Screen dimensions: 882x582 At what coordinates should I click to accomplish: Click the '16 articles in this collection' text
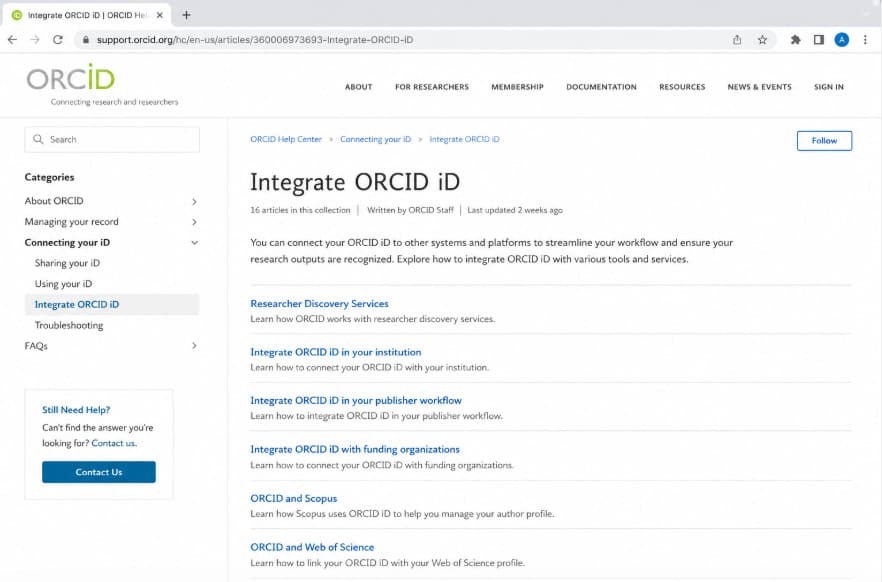tap(300, 210)
